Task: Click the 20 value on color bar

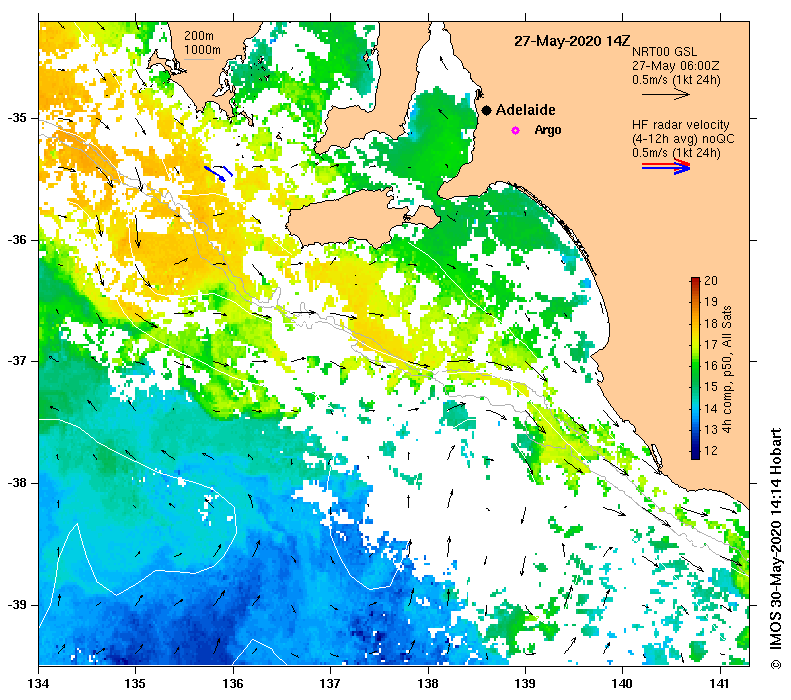Action: tap(710, 281)
